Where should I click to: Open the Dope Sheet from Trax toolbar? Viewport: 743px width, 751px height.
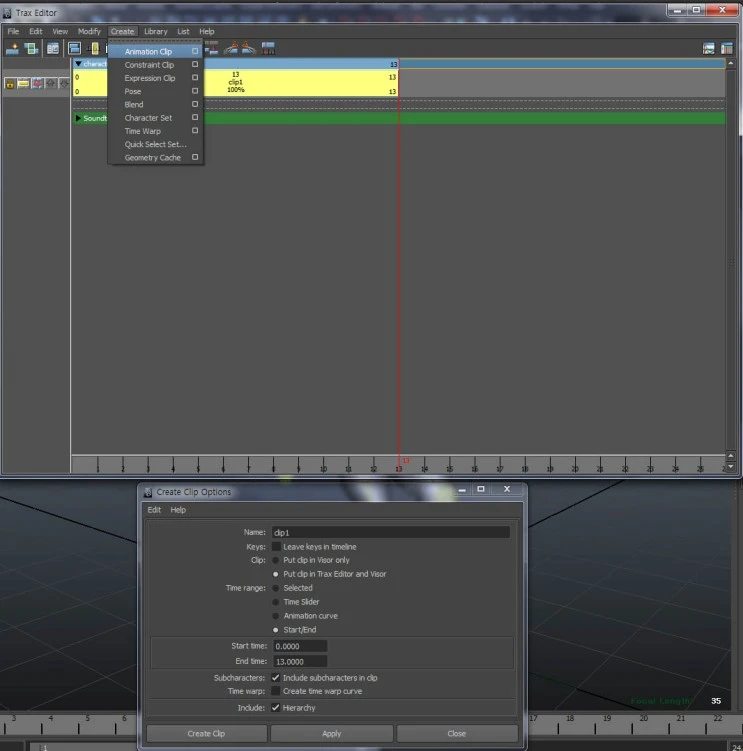[x=727, y=48]
